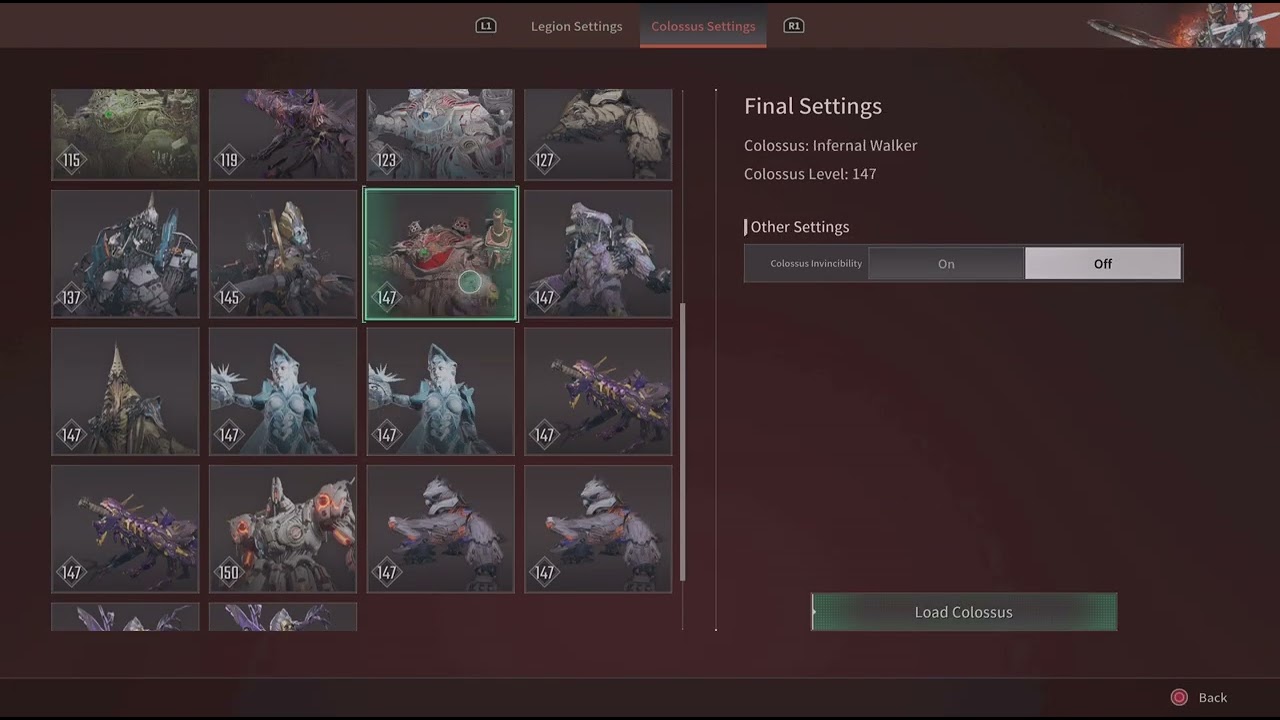Click the Load Colossus button

click(x=964, y=612)
